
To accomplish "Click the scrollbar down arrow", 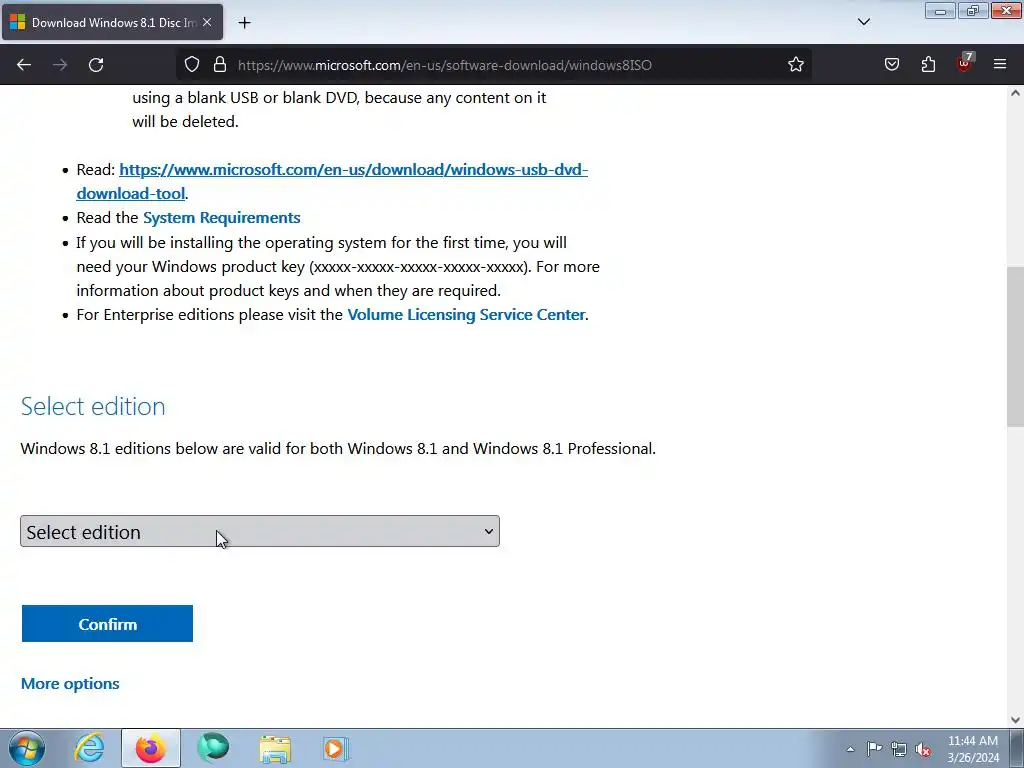I will (1015, 720).
